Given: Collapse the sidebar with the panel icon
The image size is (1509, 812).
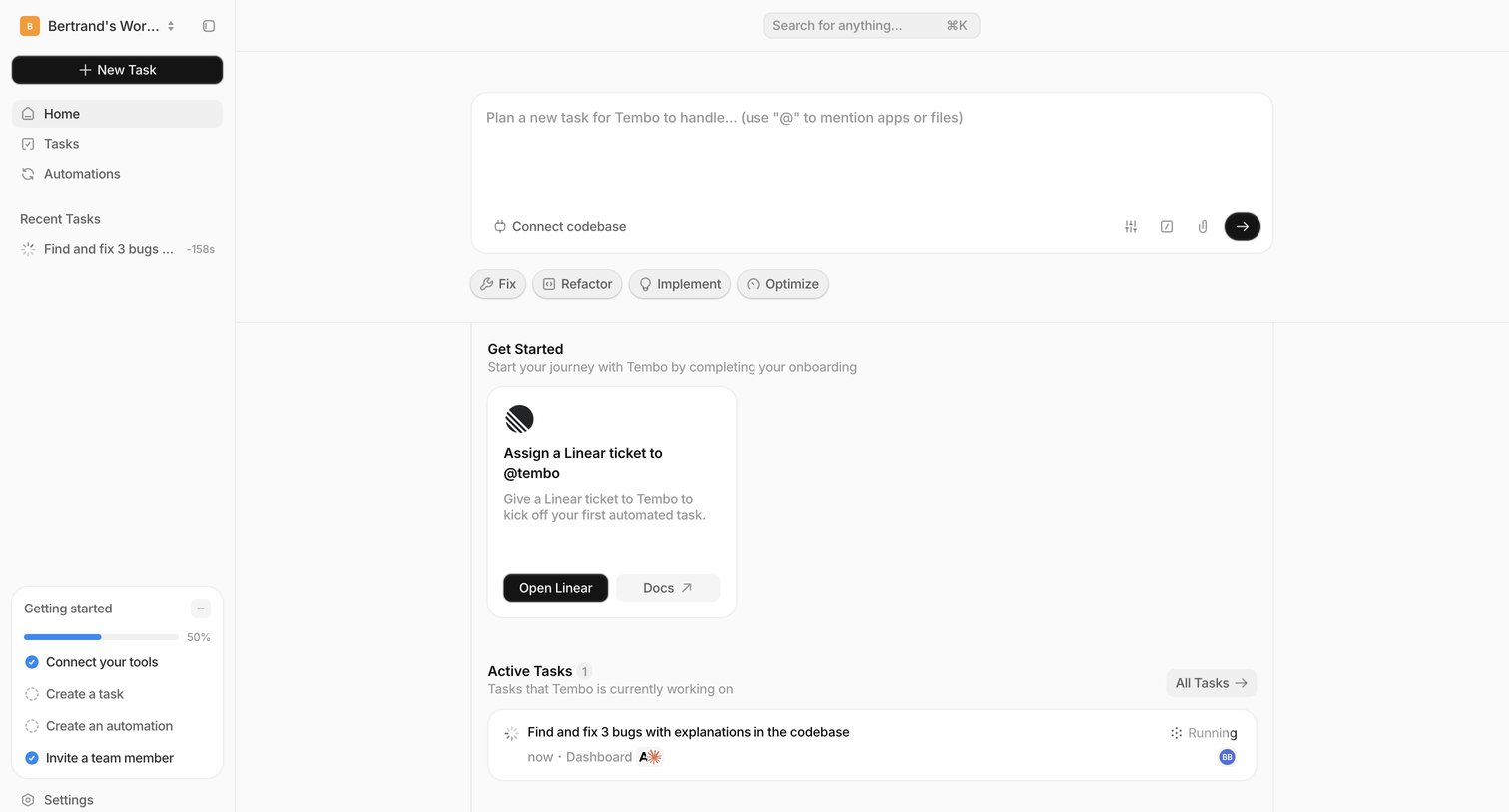Looking at the screenshot, I should [209, 26].
